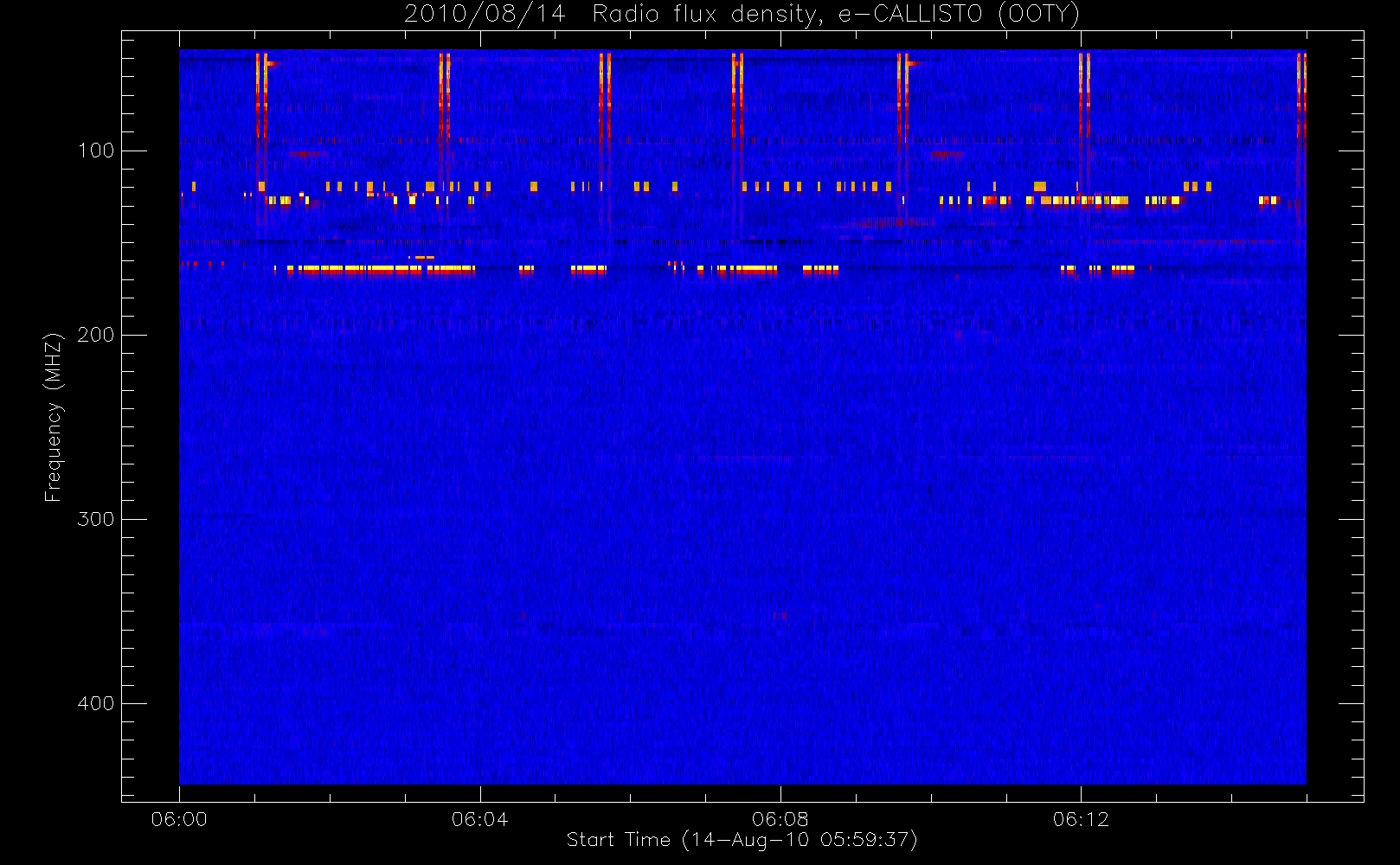Click the 200 MHz frequency tick label
This screenshot has width=1400, height=865.
(x=96, y=335)
